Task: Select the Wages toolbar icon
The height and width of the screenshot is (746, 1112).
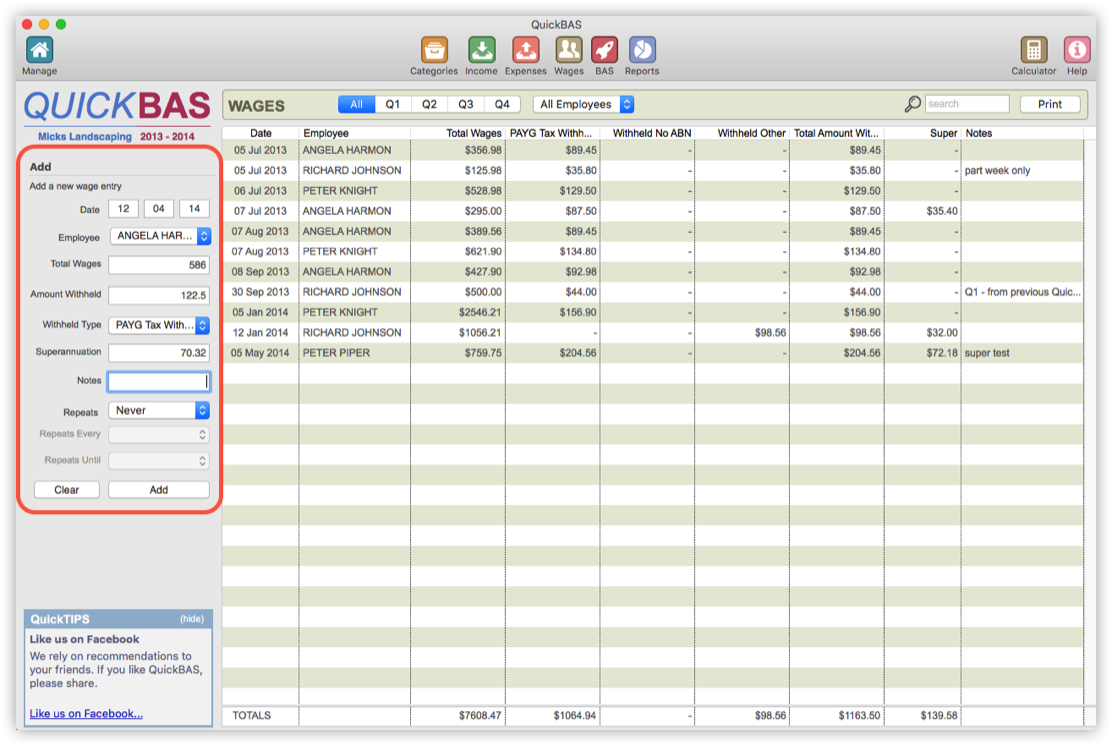Action: point(568,50)
